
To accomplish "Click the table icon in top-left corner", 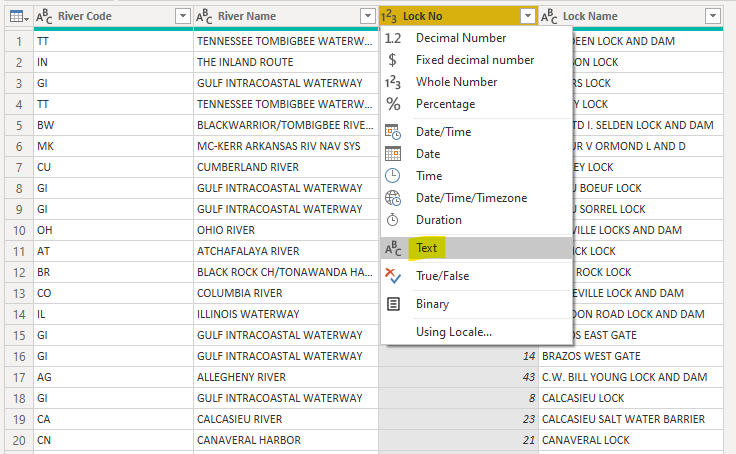I will tap(16, 16).
